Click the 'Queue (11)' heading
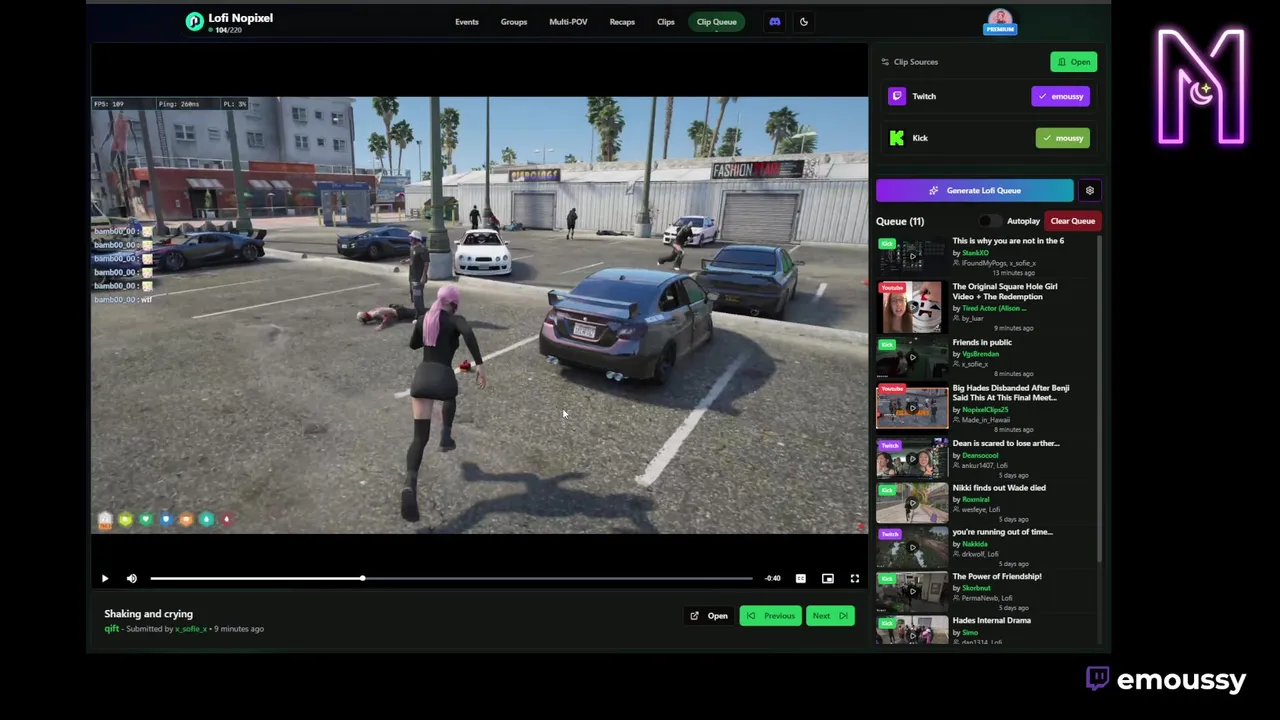 pos(900,221)
